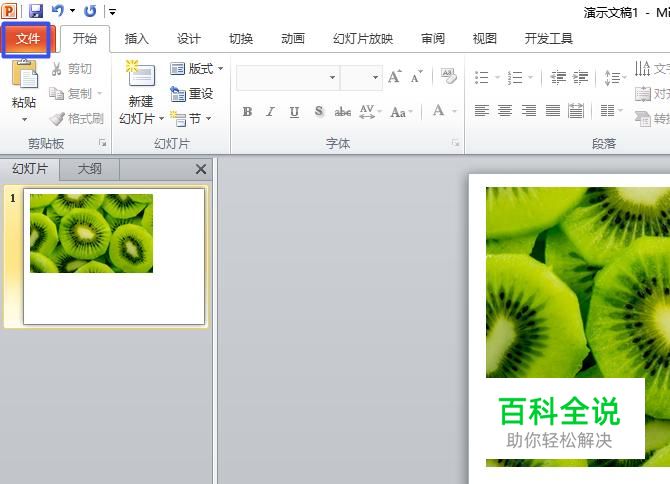Viewport: 670px width, 484px height.
Task: Justify text alignment
Action: 552,111
